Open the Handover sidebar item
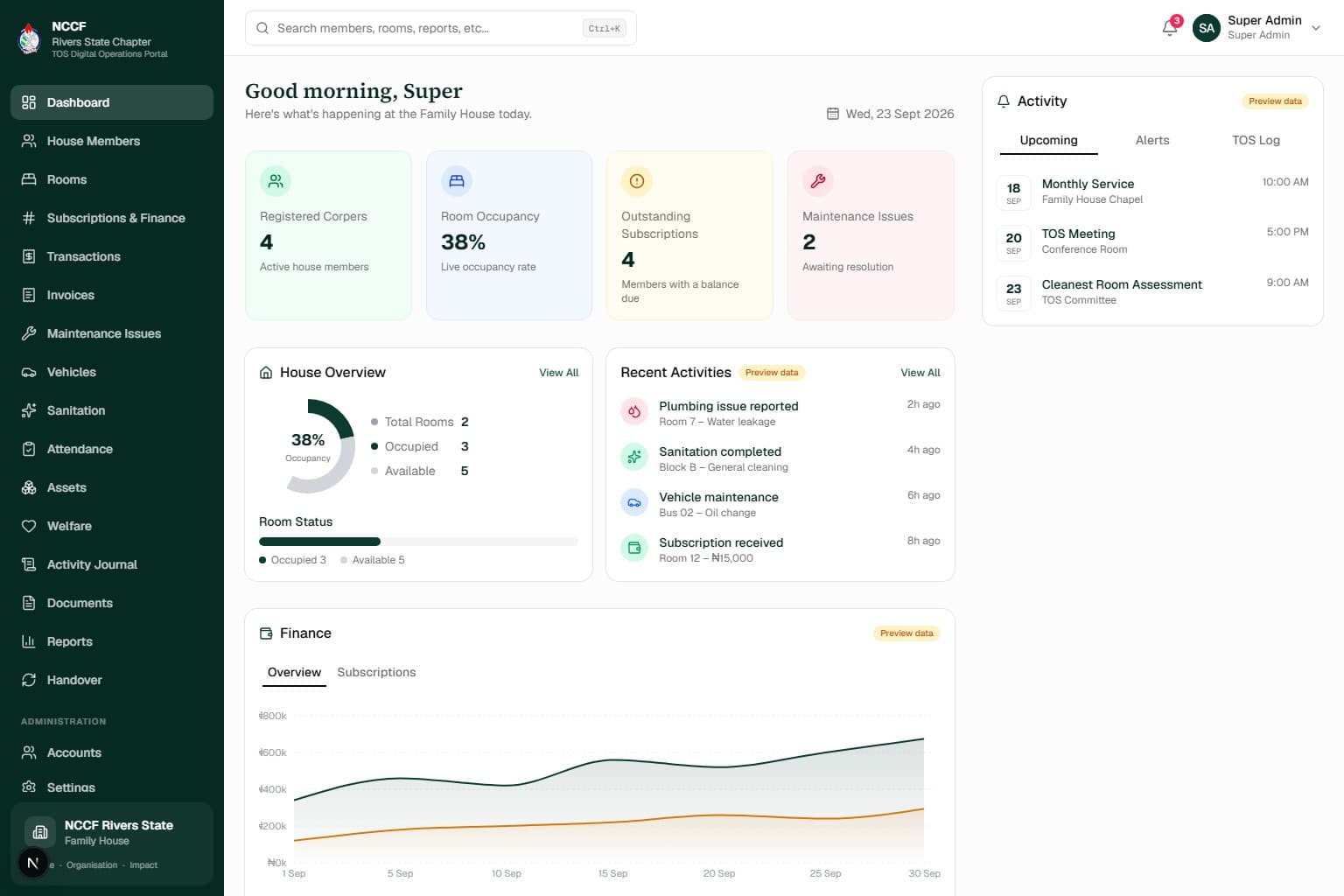This screenshot has width=1344, height=896. click(x=112, y=680)
